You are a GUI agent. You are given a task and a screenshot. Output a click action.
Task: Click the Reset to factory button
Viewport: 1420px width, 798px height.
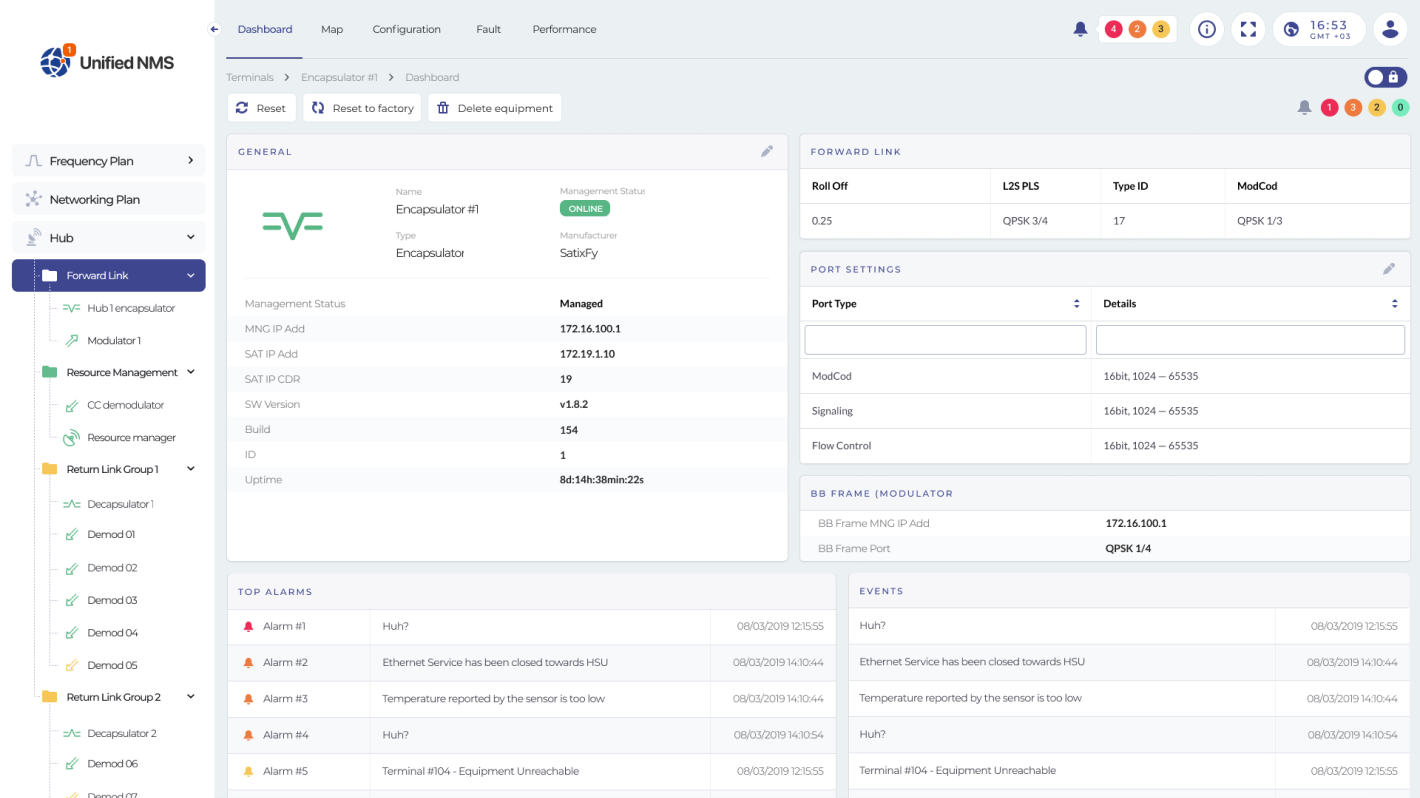click(x=362, y=107)
